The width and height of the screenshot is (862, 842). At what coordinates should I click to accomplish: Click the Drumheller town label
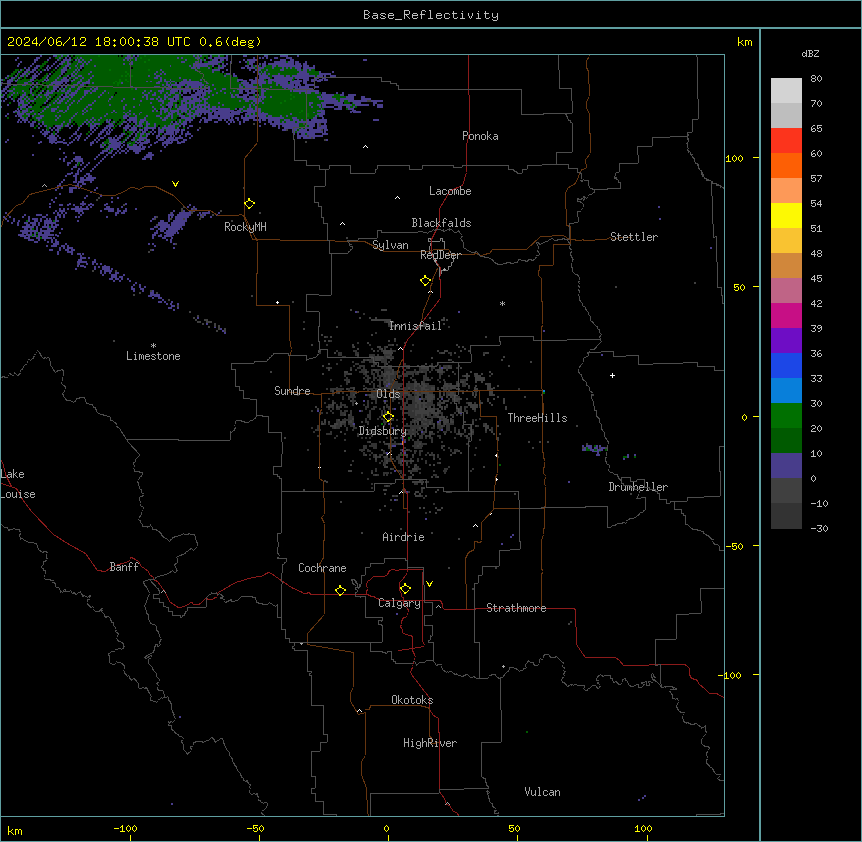click(x=638, y=487)
